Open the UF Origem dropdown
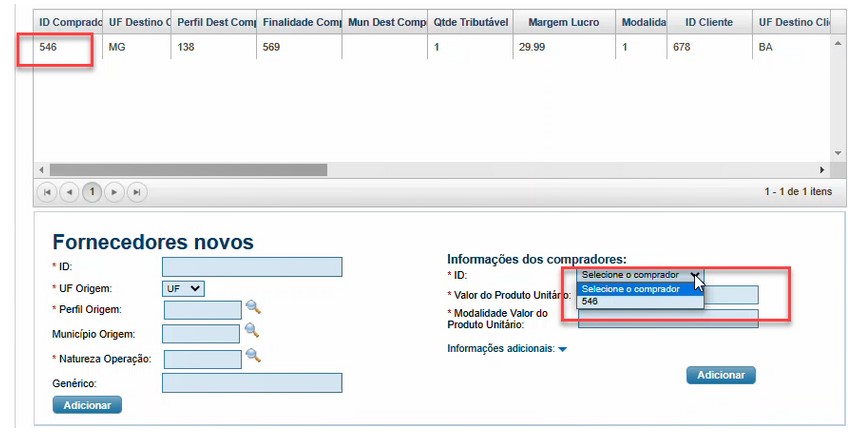The height and width of the screenshot is (435, 859). tap(183, 289)
